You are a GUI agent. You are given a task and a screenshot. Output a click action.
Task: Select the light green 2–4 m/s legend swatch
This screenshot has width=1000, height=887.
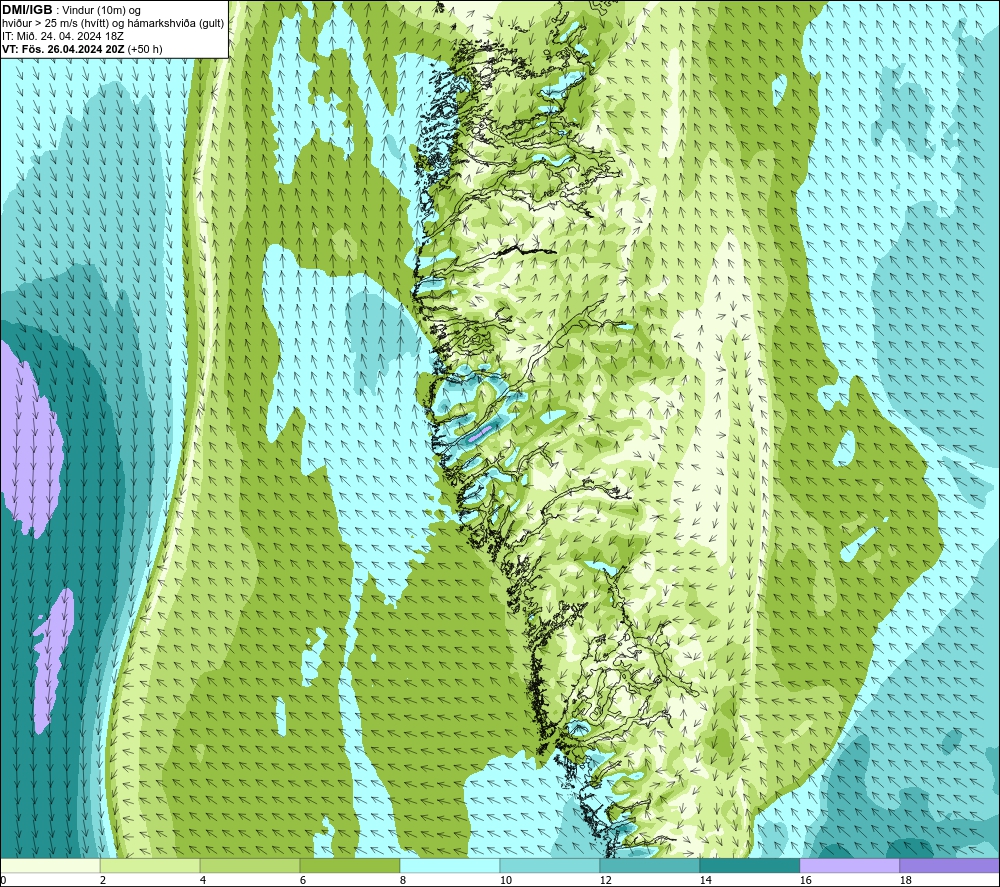point(150,865)
